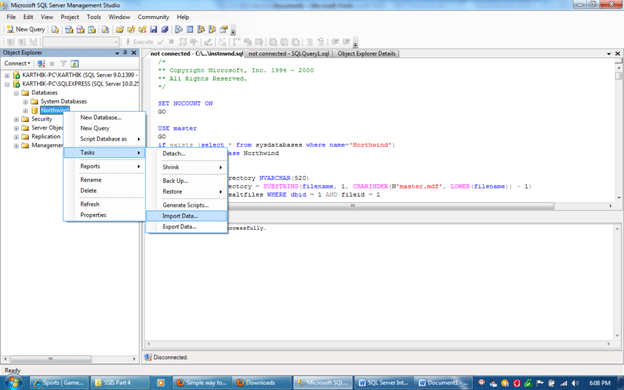Open the Community menu
Viewport: 624px width, 390px height.
point(153,17)
